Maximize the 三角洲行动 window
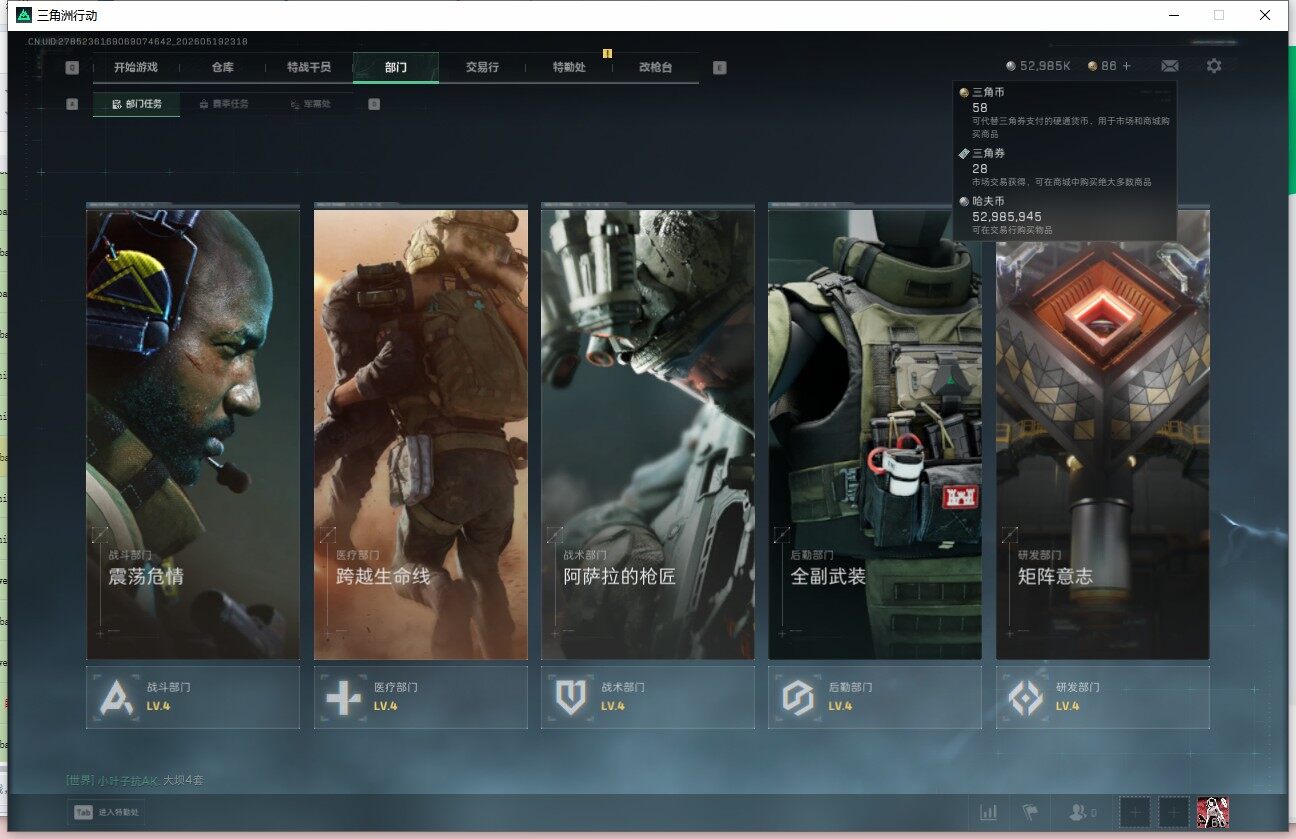 click(1219, 15)
